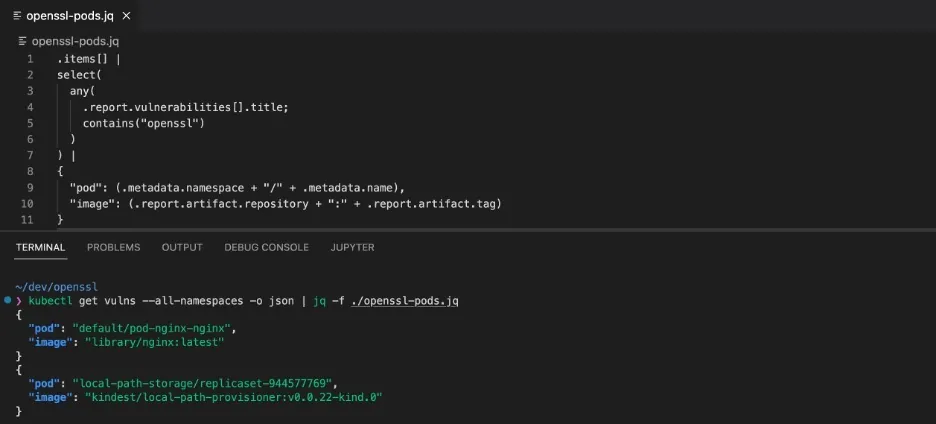Click the breadcrumb file icon

(x=23, y=41)
